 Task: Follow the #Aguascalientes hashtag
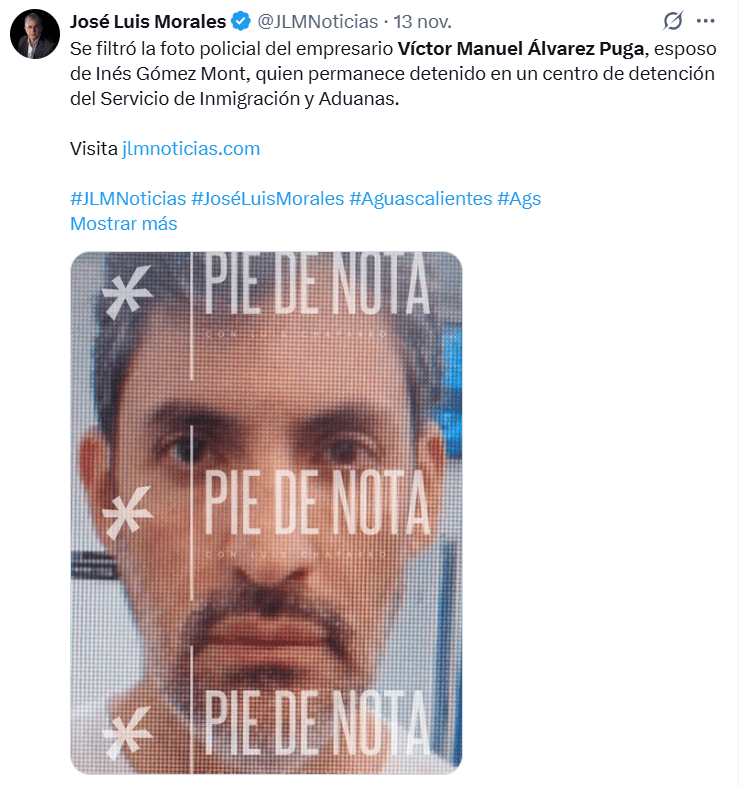tap(420, 198)
